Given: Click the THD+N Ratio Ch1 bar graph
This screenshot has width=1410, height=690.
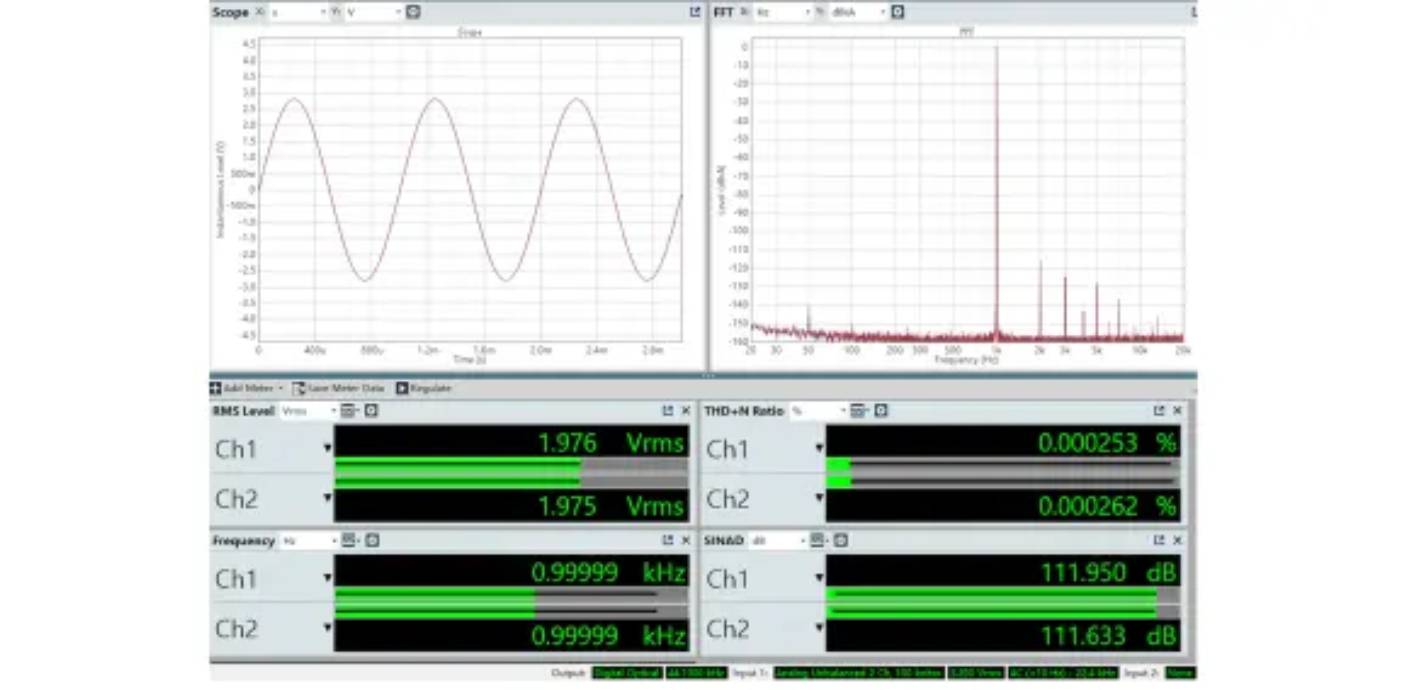Looking at the screenshot, I should [x=1003, y=465].
